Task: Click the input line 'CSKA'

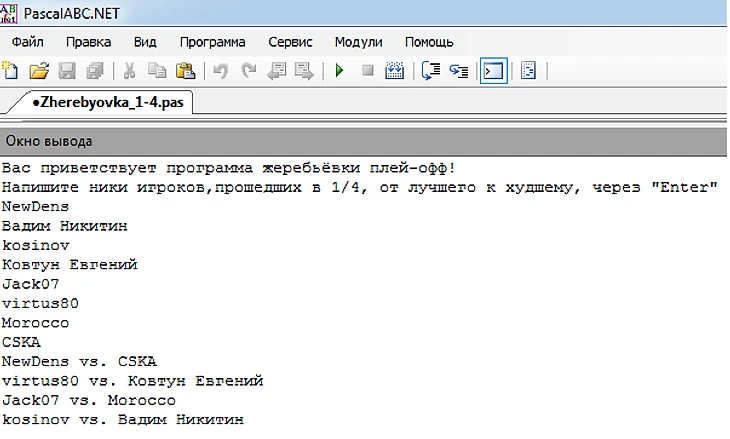Action: (x=21, y=342)
